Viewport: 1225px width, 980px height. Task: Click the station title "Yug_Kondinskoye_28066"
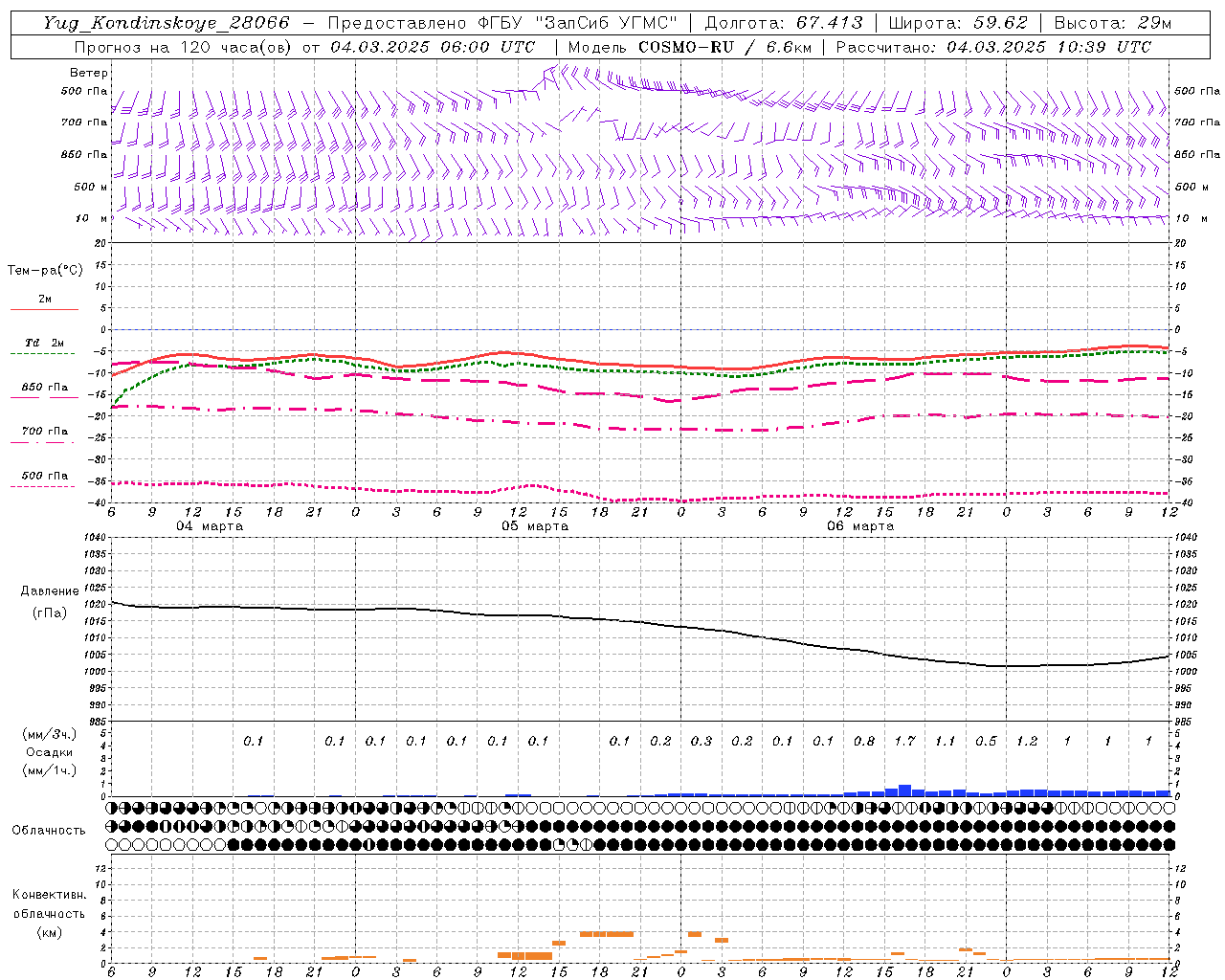pos(166,23)
